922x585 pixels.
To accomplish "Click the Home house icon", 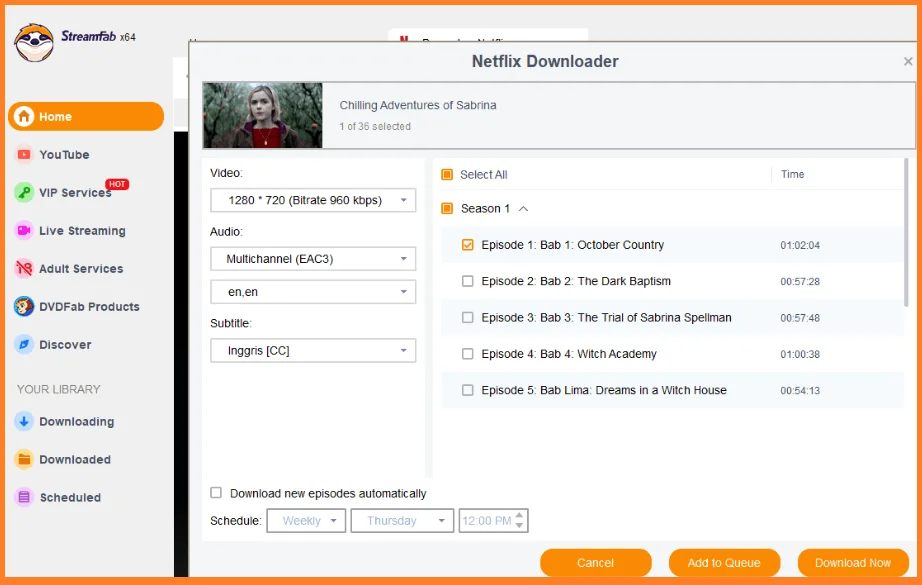I will coord(24,116).
